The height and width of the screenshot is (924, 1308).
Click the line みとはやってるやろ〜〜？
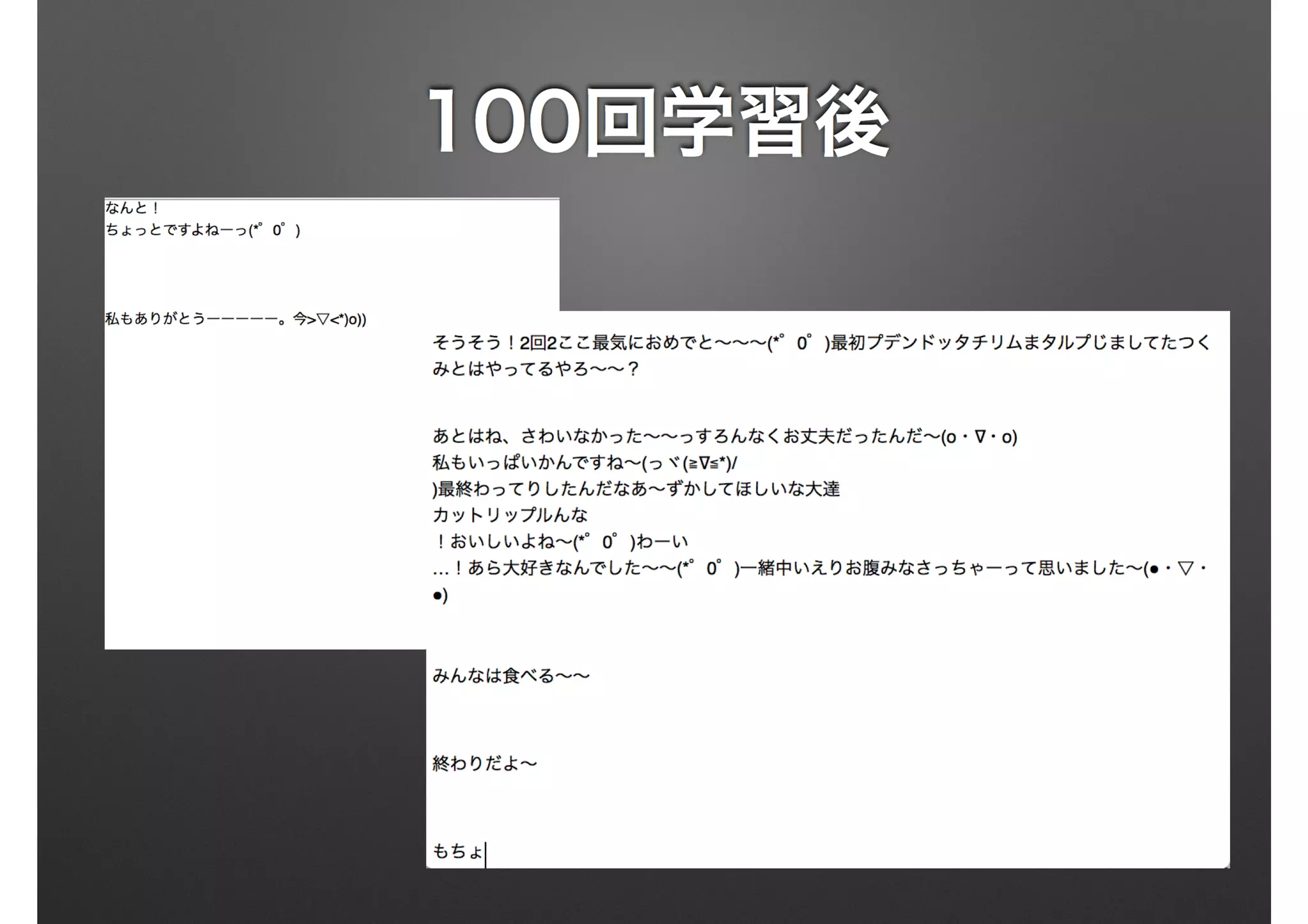tap(535, 369)
